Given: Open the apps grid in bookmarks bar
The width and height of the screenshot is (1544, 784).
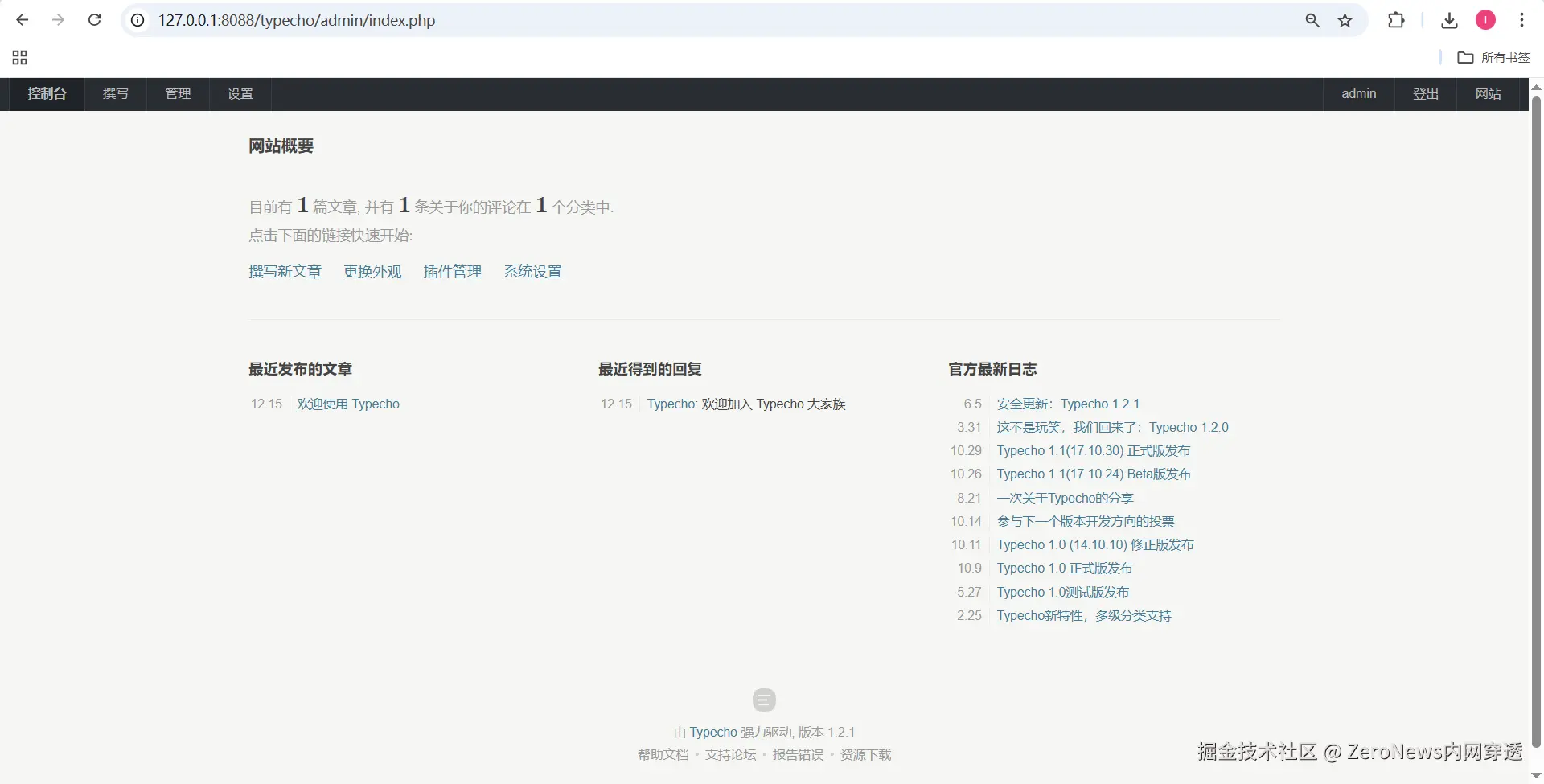Looking at the screenshot, I should [20, 57].
